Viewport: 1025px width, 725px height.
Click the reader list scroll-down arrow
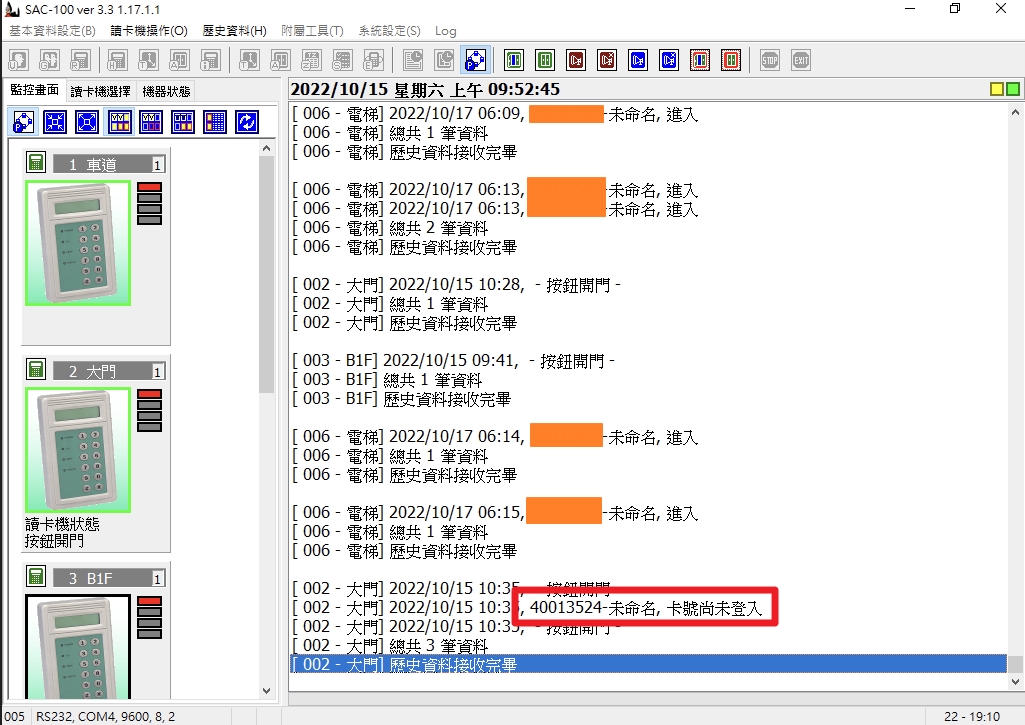point(266,691)
